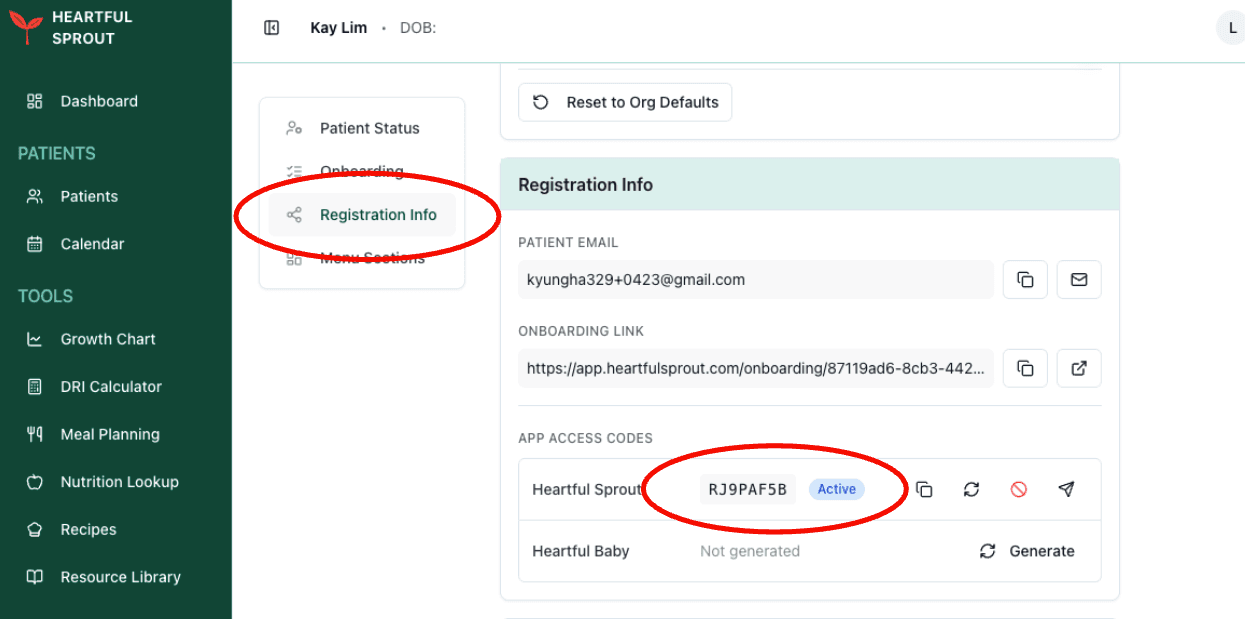The image size is (1247, 619).
Task: Send email using the envelope icon
Action: [x=1079, y=280]
